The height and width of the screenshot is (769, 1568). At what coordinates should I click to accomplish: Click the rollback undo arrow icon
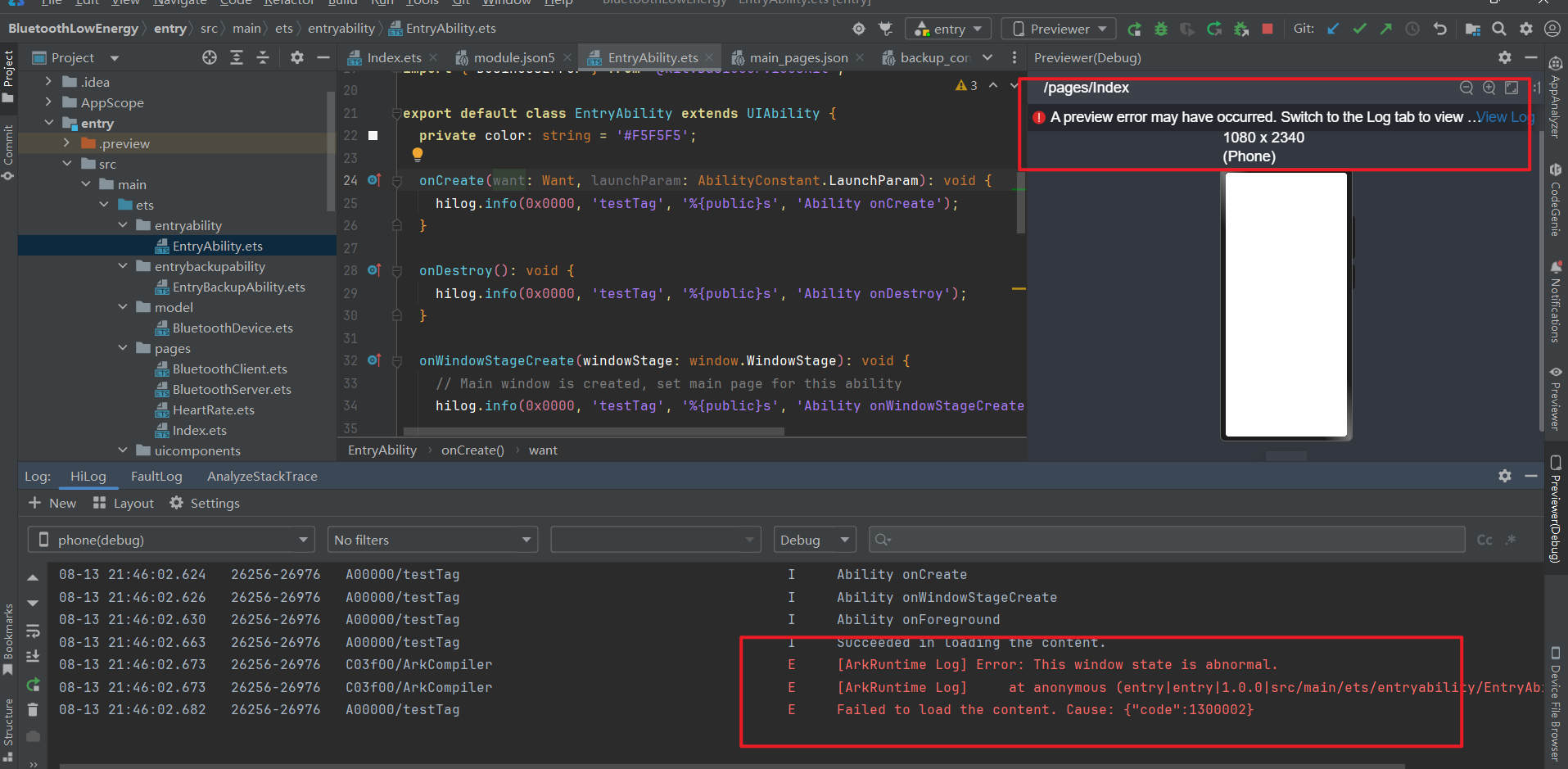tap(1440, 29)
